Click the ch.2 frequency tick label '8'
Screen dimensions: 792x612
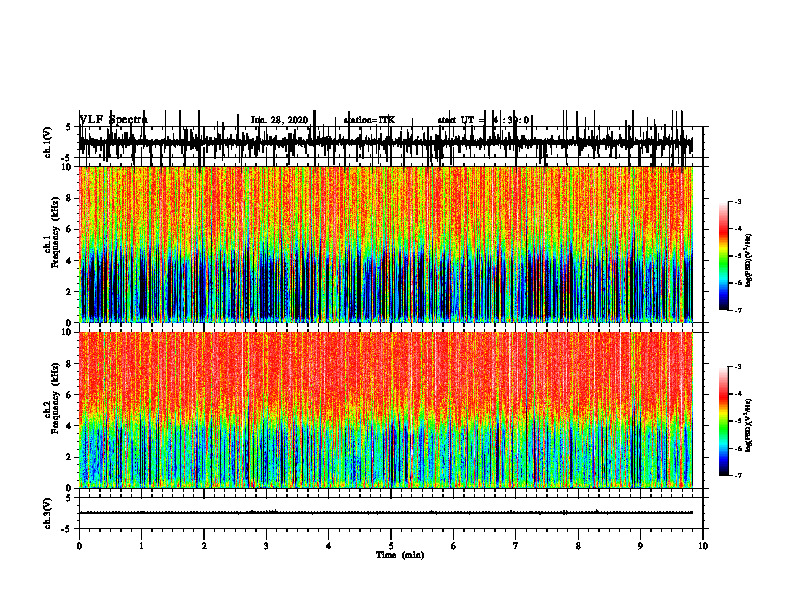point(70,364)
